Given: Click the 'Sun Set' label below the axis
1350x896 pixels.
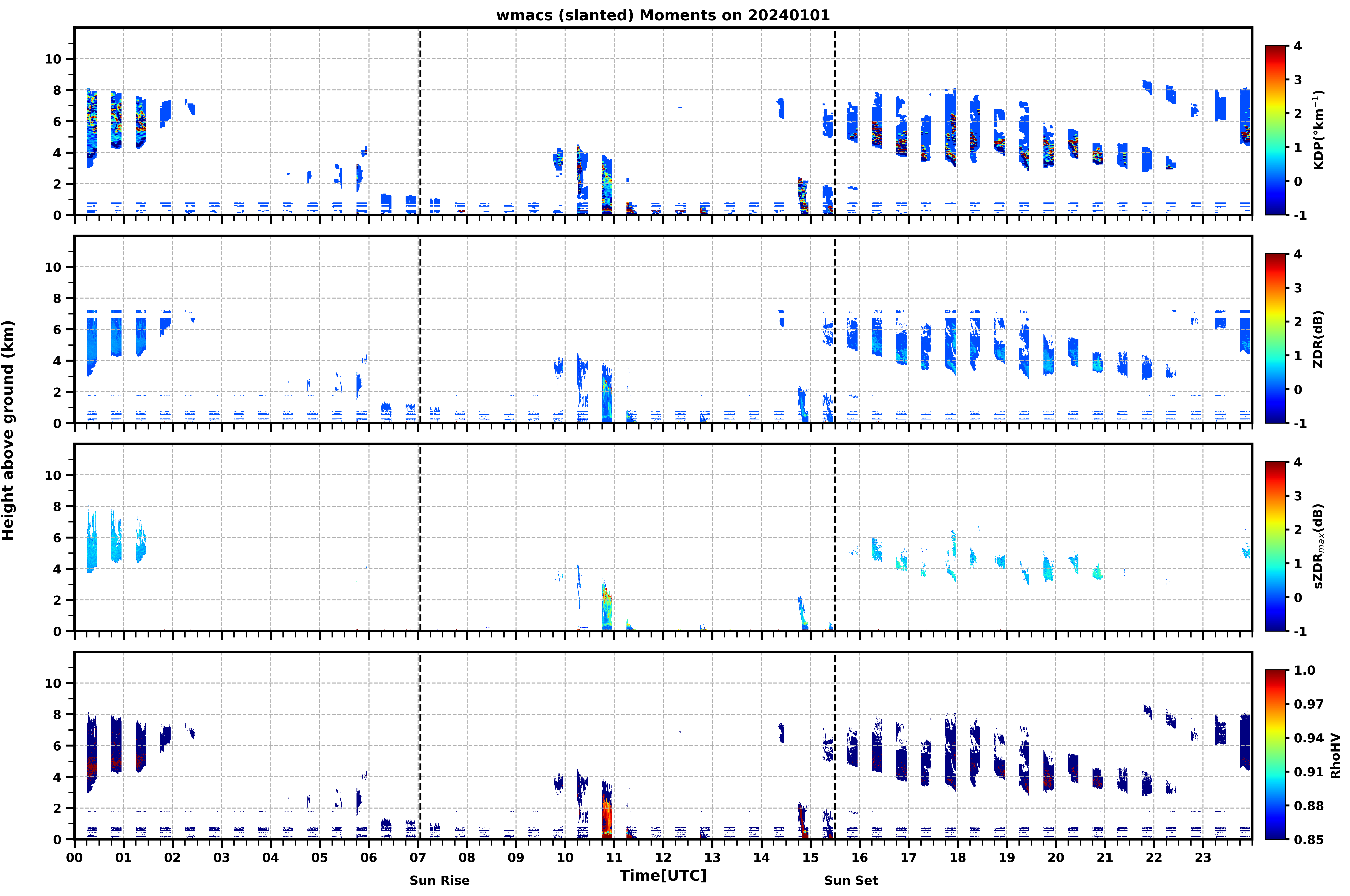Looking at the screenshot, I should click(x=851, y=881).
